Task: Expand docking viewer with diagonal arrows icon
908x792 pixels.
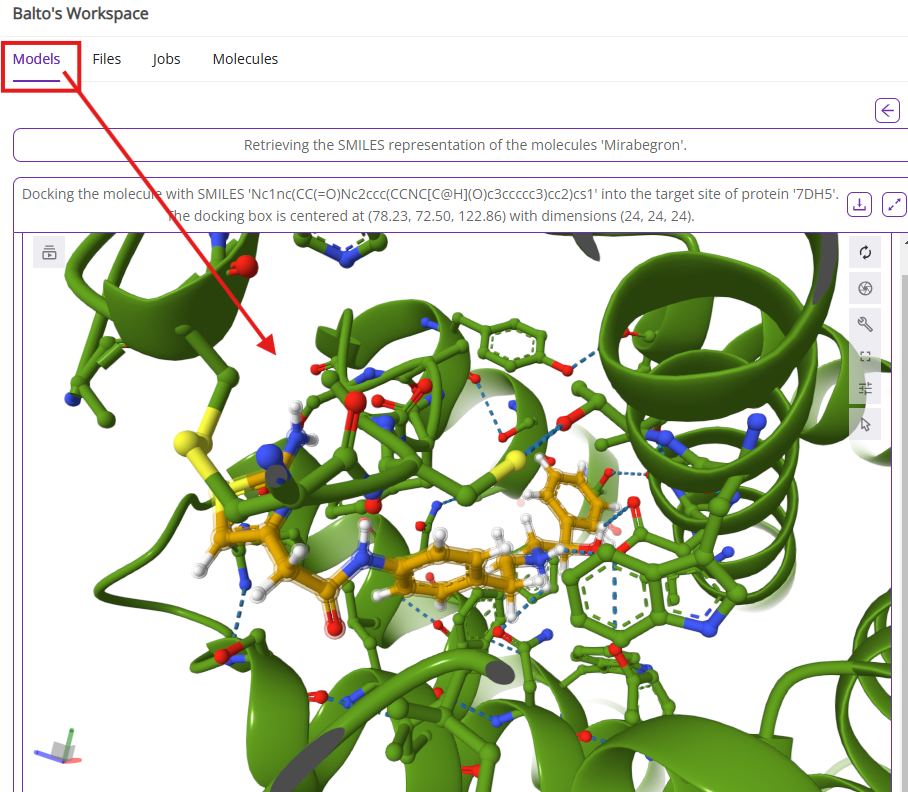Action: (894, 204)
